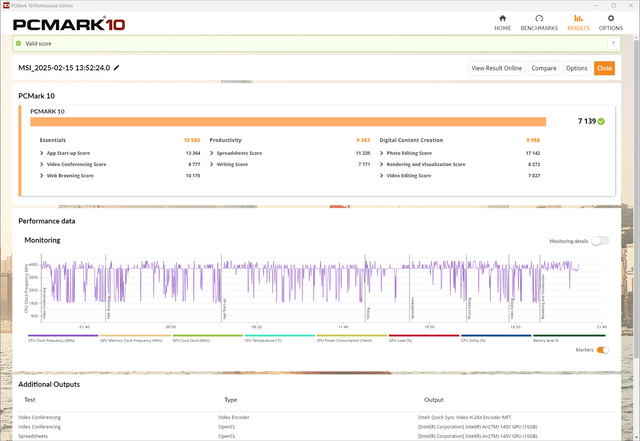Image resolution: width=640 pixels, height=441 pixels.
Task: Turn off the Markers toggle
Action: pyautogui.click(x=602, y=350)
